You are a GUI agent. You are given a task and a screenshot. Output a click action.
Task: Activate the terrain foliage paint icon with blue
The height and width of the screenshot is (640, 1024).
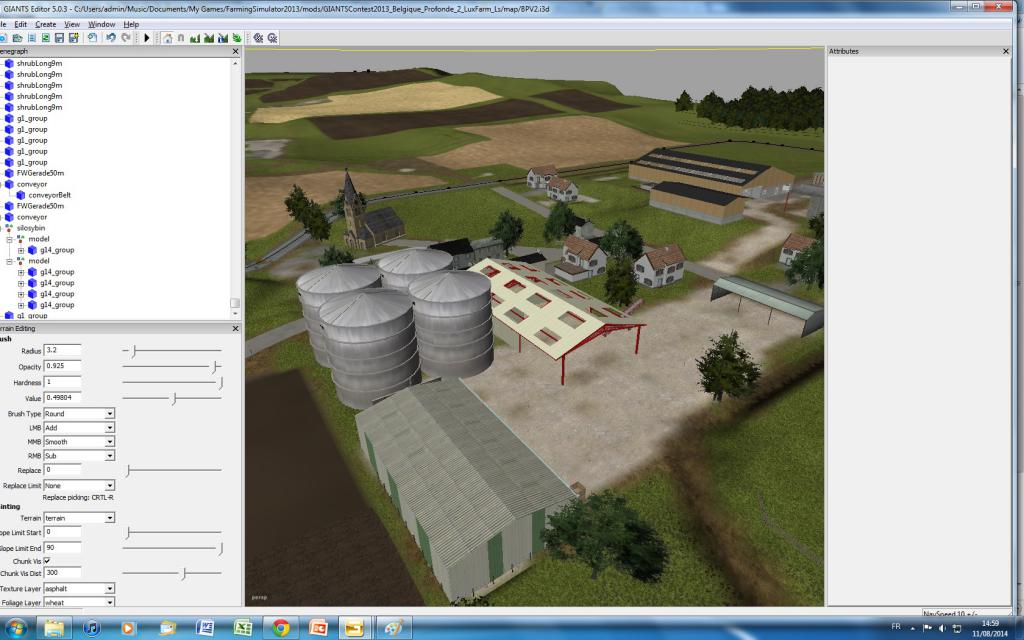(x=223, y=38)
